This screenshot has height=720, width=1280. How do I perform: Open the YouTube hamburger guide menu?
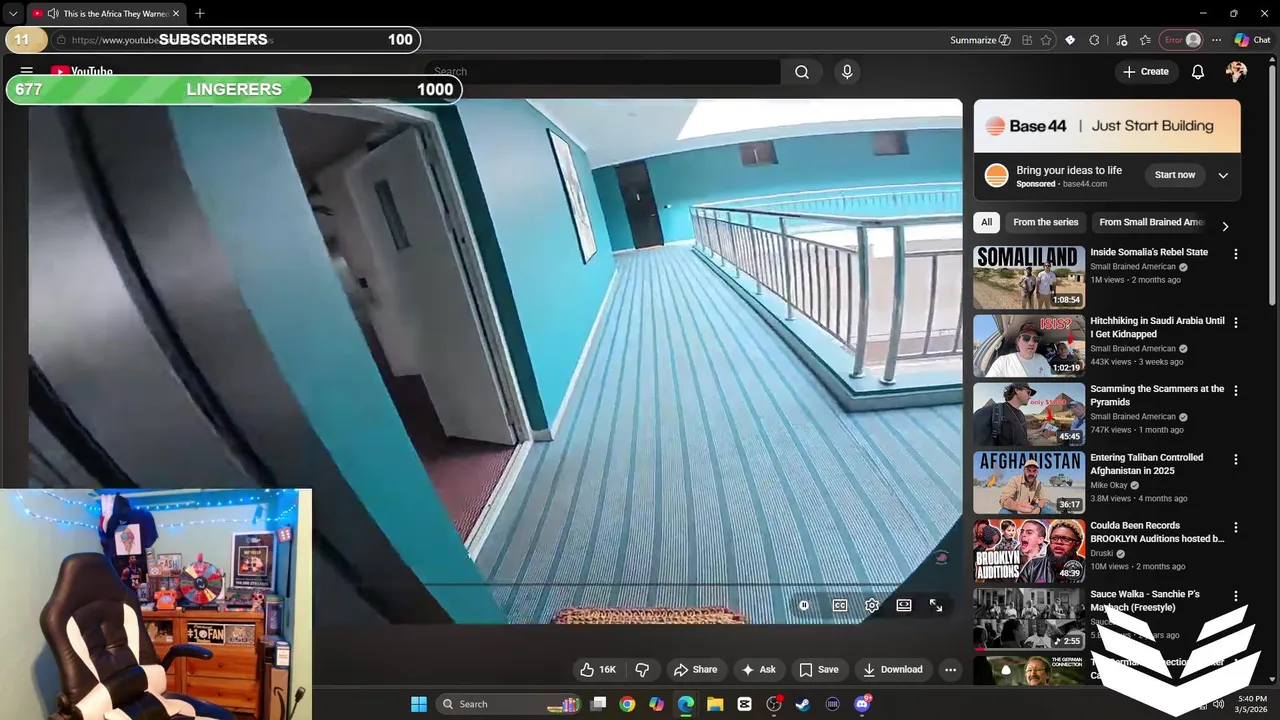27,72
